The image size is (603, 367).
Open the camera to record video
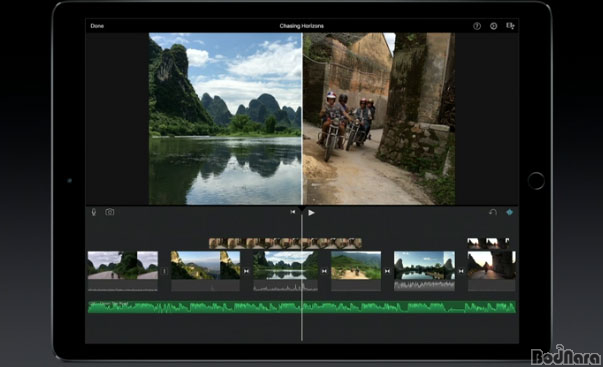pyautogui.click(x=110, y=212)
